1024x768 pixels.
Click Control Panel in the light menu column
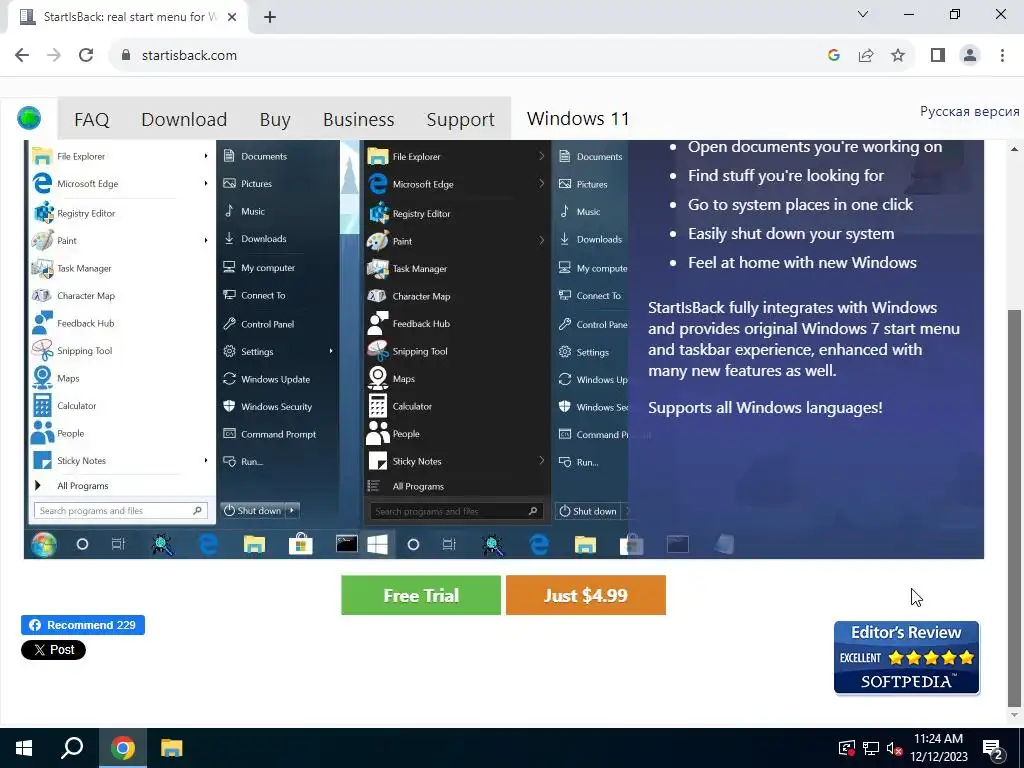259,324
